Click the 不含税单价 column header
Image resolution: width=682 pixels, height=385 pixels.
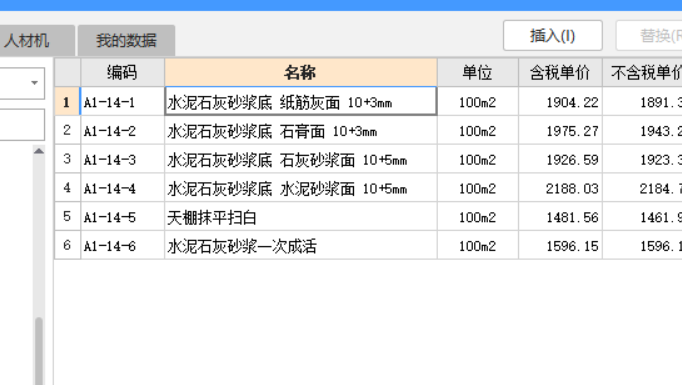click(x=642, y=72)
